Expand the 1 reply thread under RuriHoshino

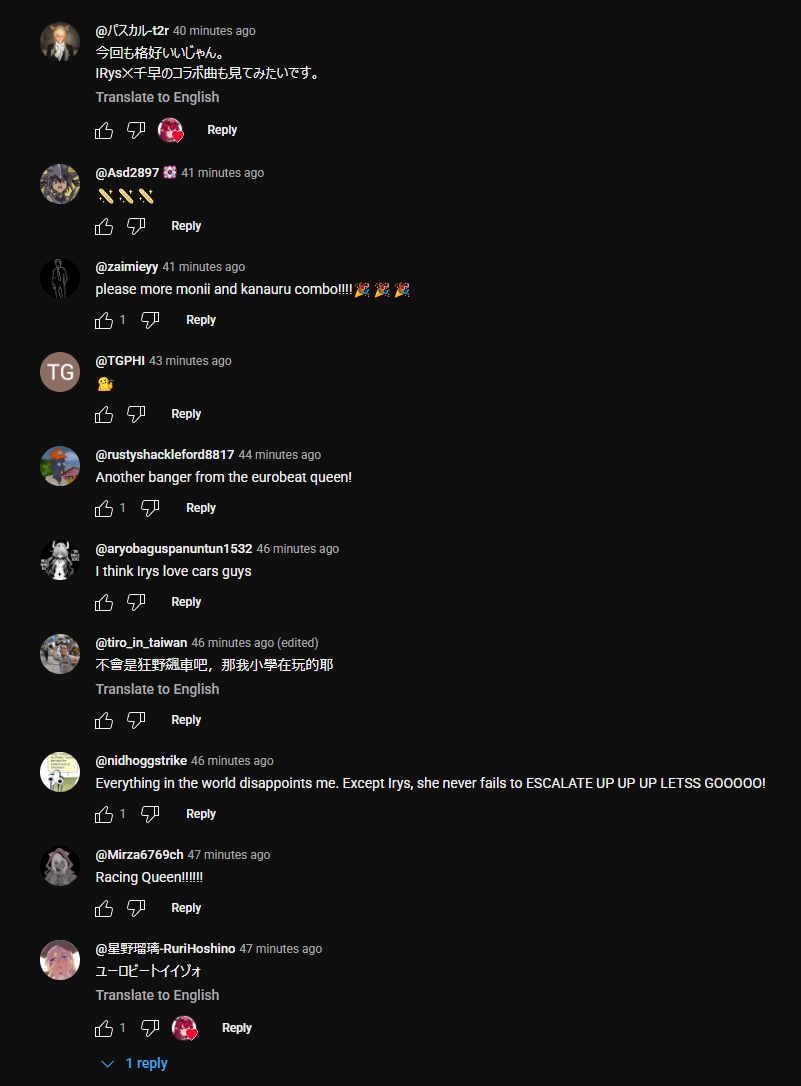pyautogui.click(x=135, y=1063)
